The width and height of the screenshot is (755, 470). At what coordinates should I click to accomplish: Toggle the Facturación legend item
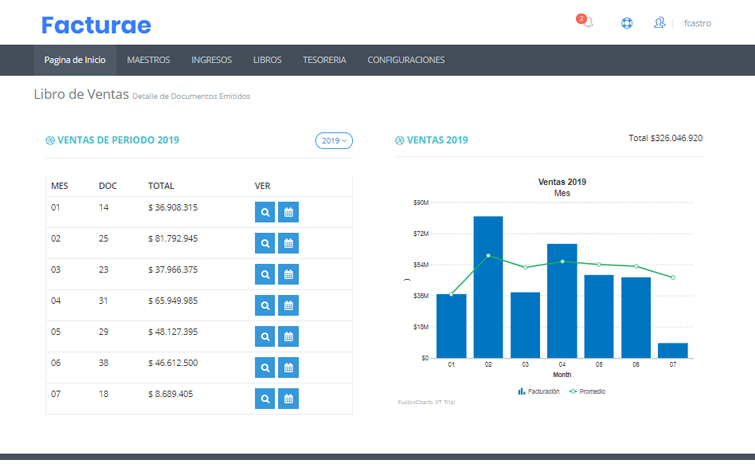coord(539,392)
